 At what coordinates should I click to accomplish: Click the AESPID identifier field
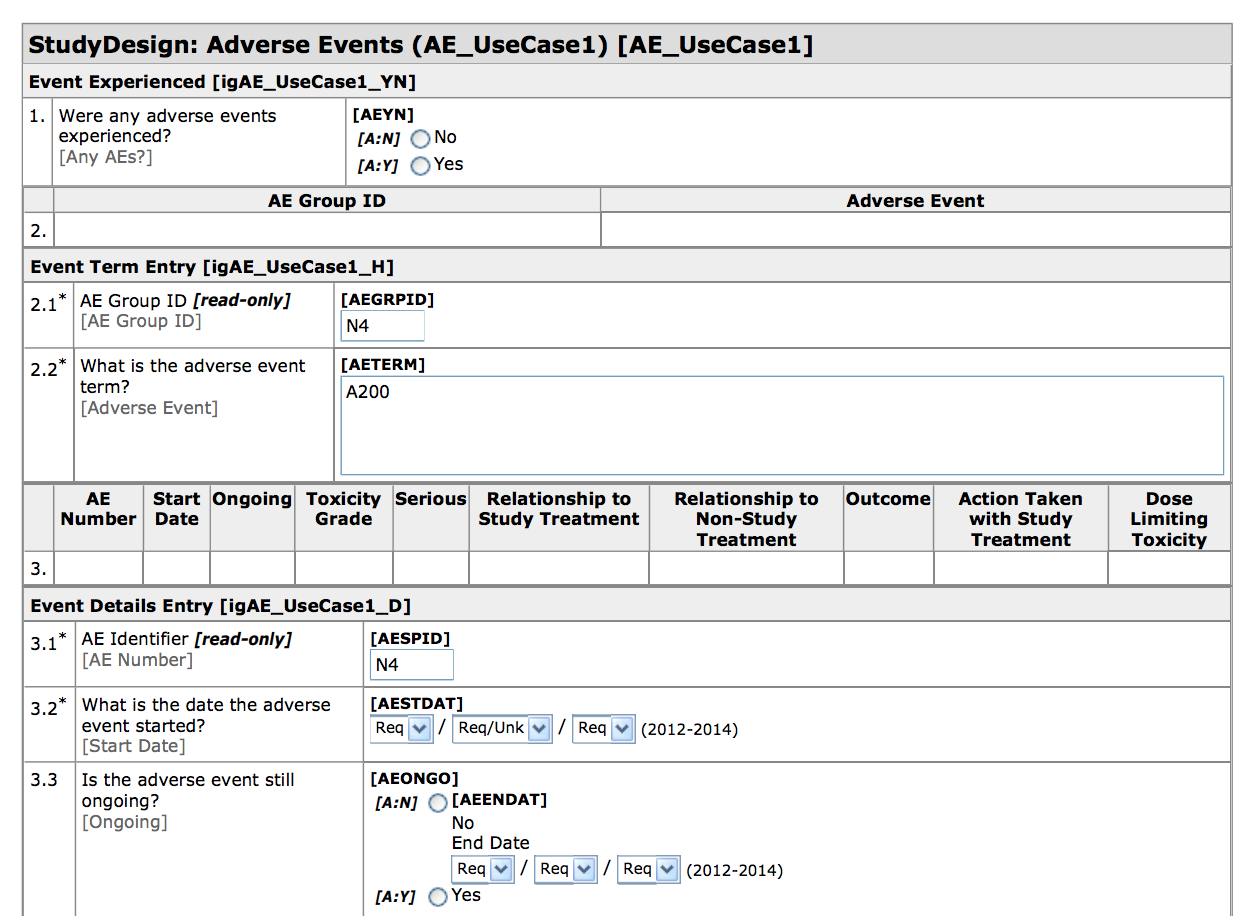[x=411, y=664]
